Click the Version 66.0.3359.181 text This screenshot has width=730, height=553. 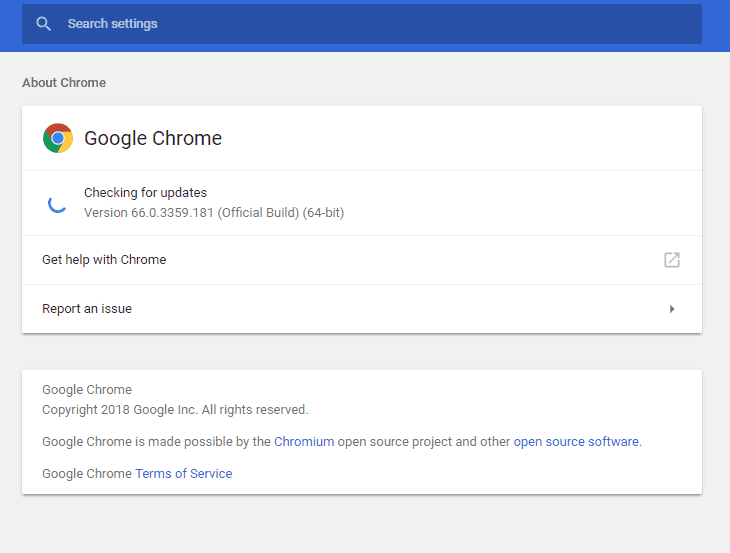pos(214,213)
